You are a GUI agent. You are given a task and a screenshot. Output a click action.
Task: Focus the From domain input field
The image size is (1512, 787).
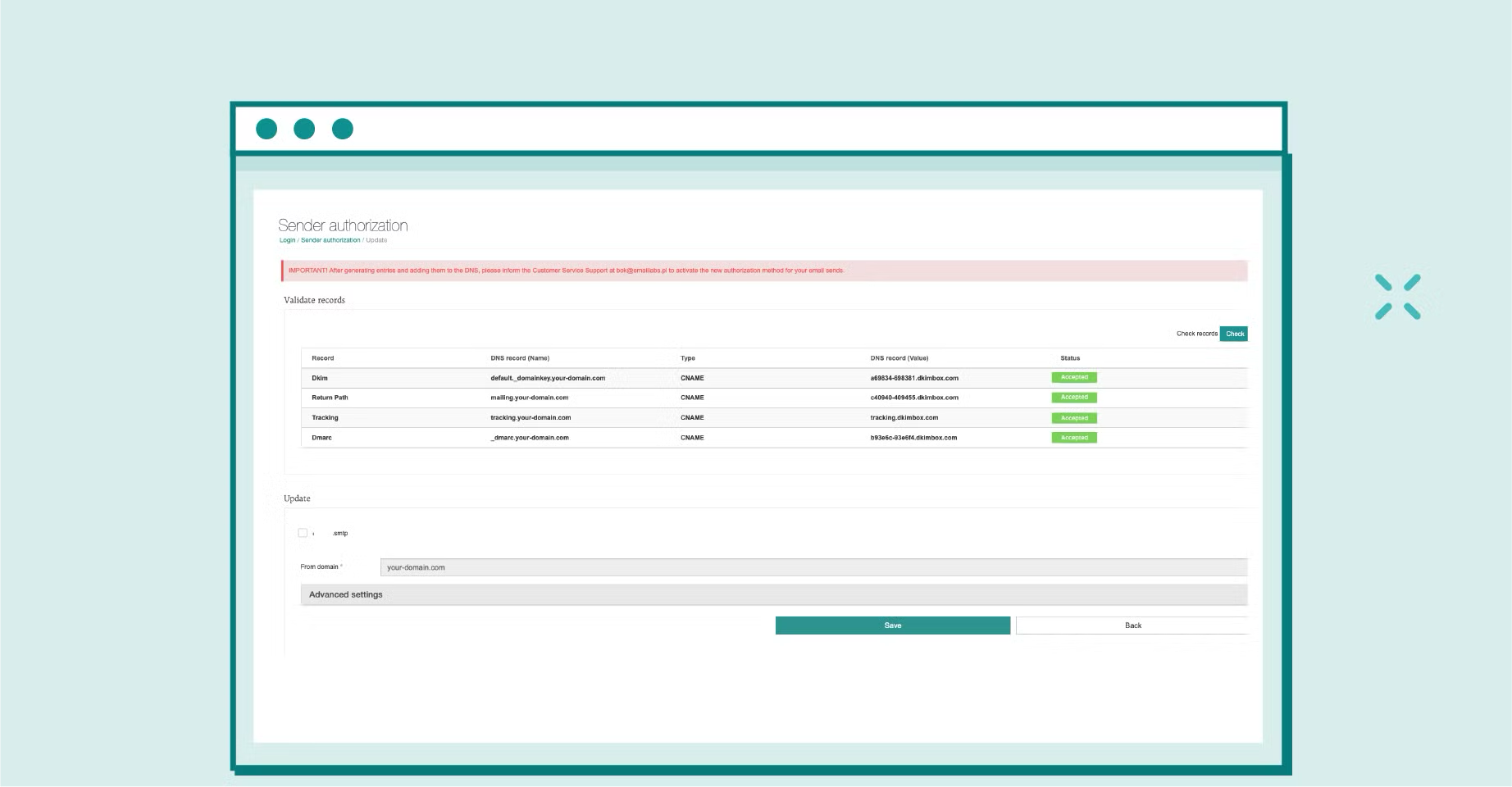click(813, 567)
